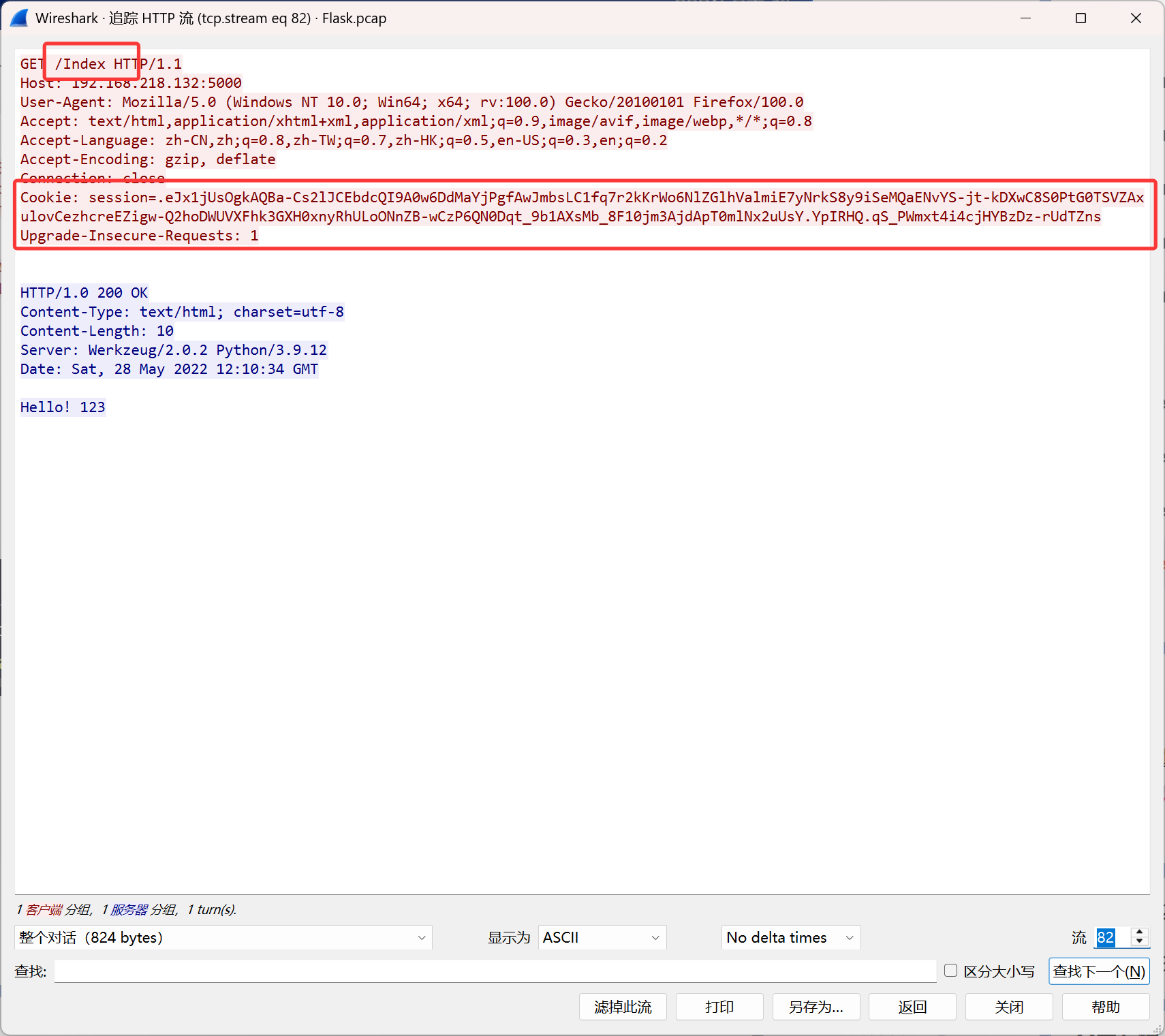Click the 查找下一个(N) button
1165x1036 pixels.
tap(1099, 971)
